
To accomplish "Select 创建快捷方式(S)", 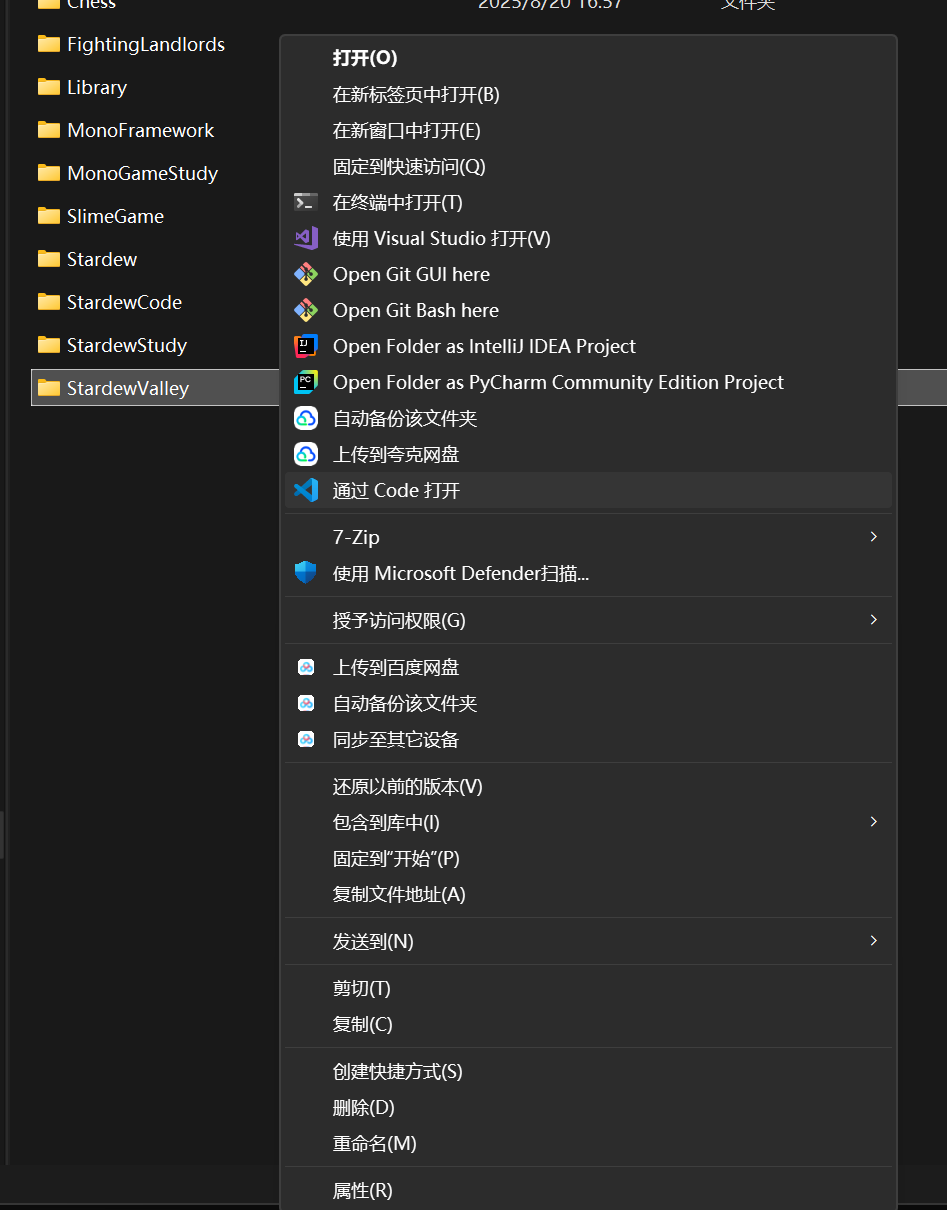I will pyautogui.click(x=588, y=1071).
